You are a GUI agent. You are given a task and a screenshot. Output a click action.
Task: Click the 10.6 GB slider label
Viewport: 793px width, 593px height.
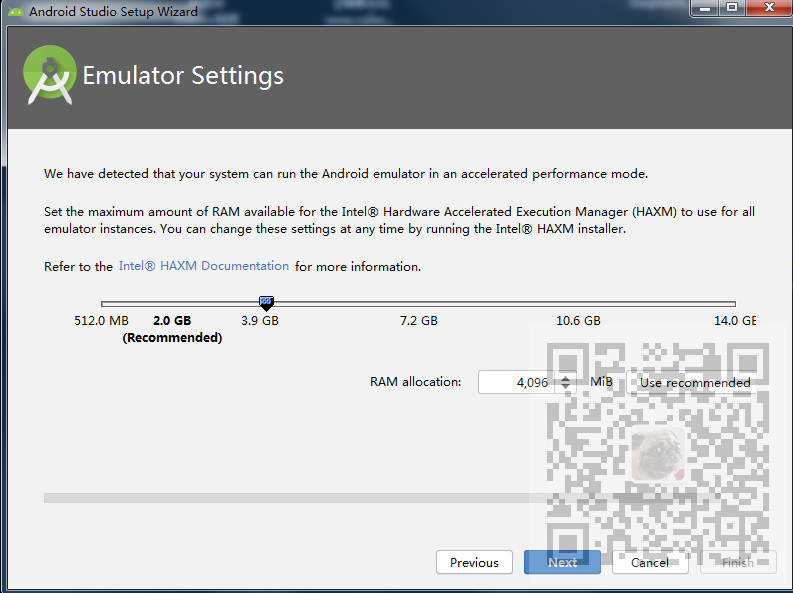pyautogui.click(x=578, y=321)
